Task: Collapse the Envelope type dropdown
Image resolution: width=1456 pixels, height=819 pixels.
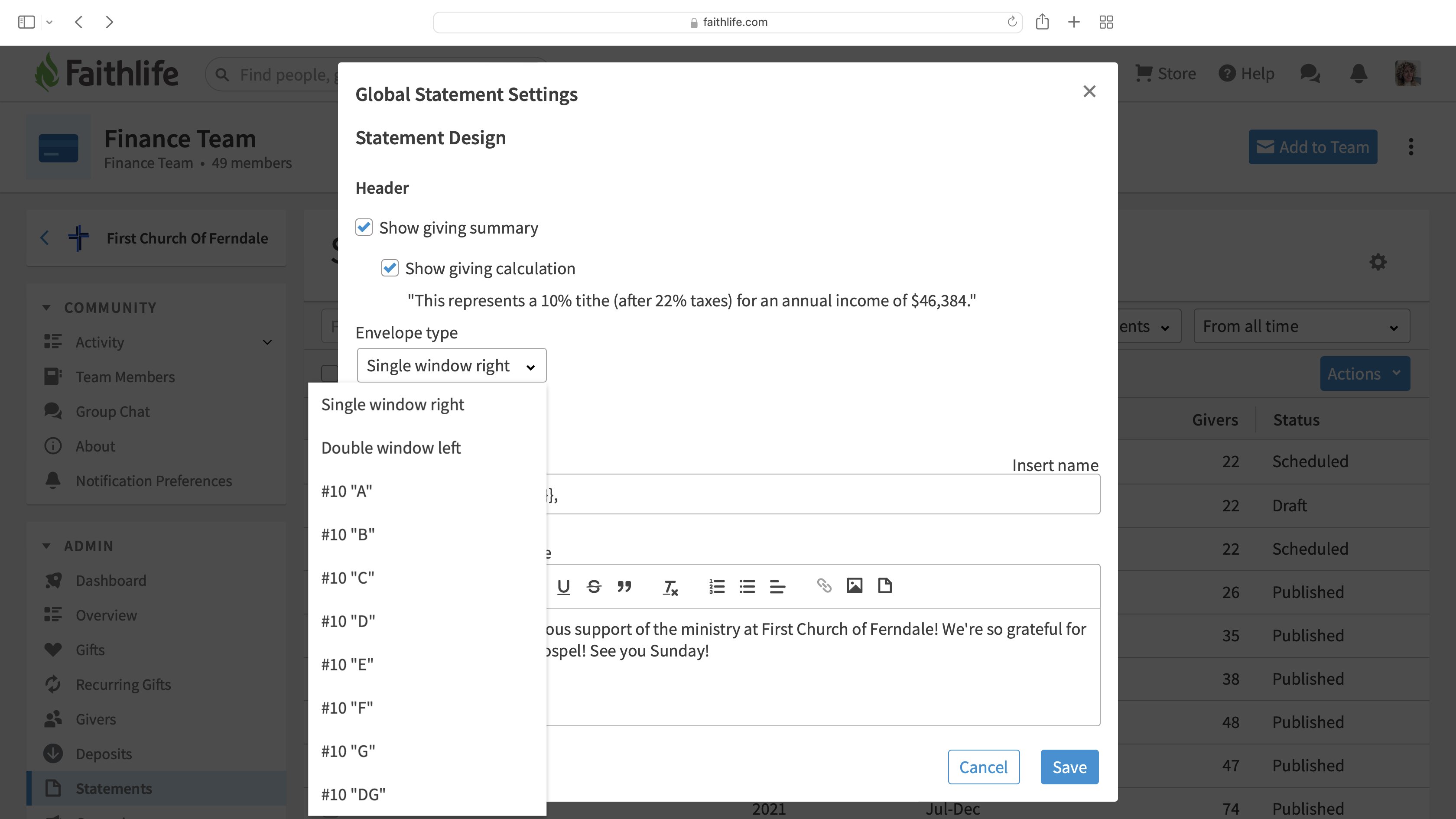Action: click(452, 365)
